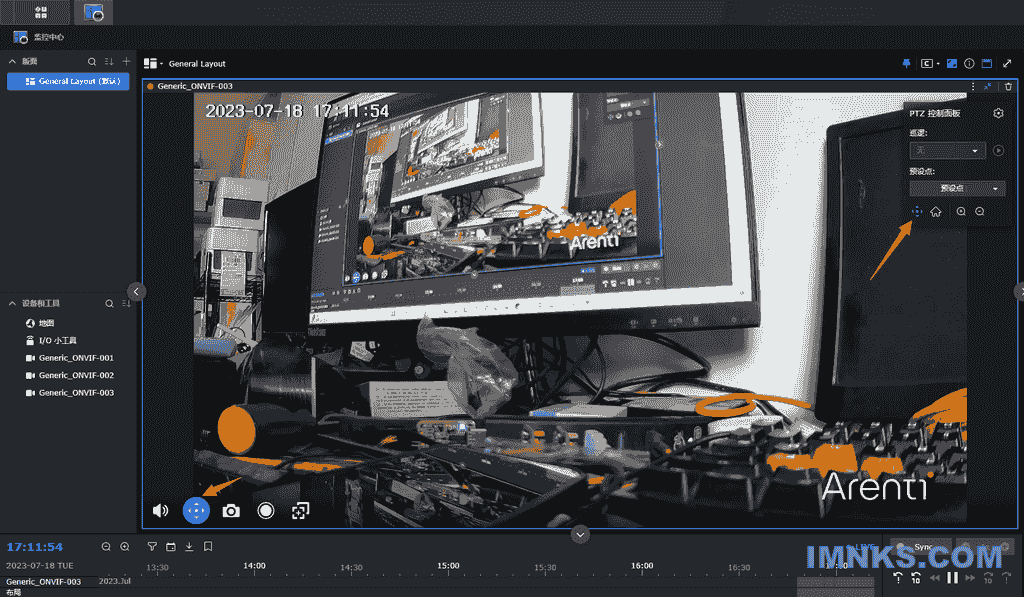Show info with the circled i icon
This screenshot has height=597, width=1024.
pos(969,63)
